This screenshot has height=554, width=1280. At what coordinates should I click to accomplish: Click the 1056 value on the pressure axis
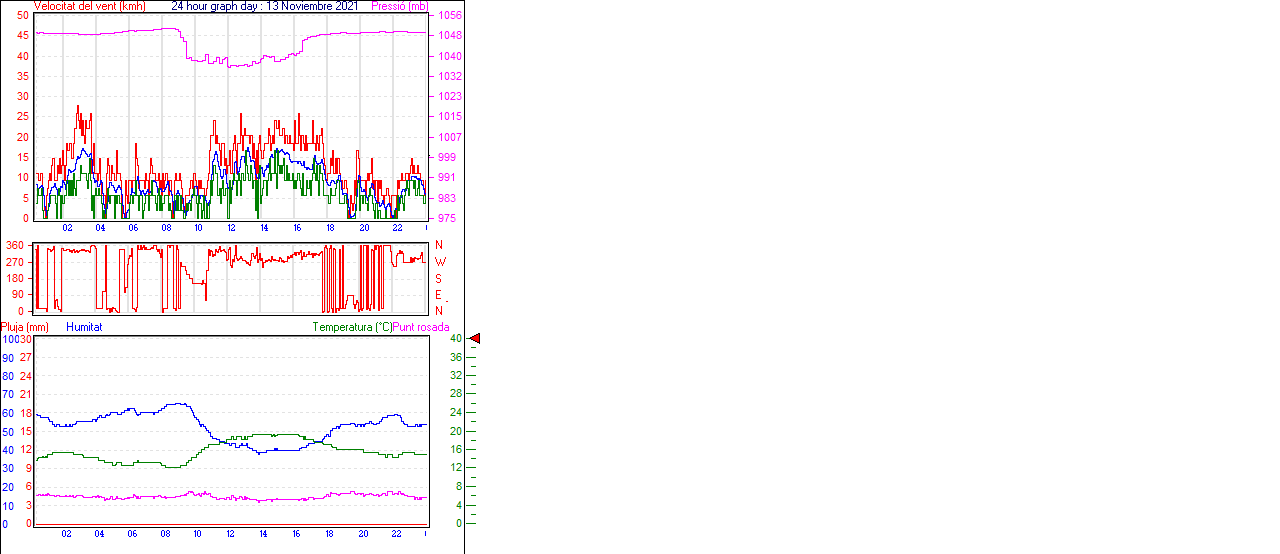(x=449, y=16)
